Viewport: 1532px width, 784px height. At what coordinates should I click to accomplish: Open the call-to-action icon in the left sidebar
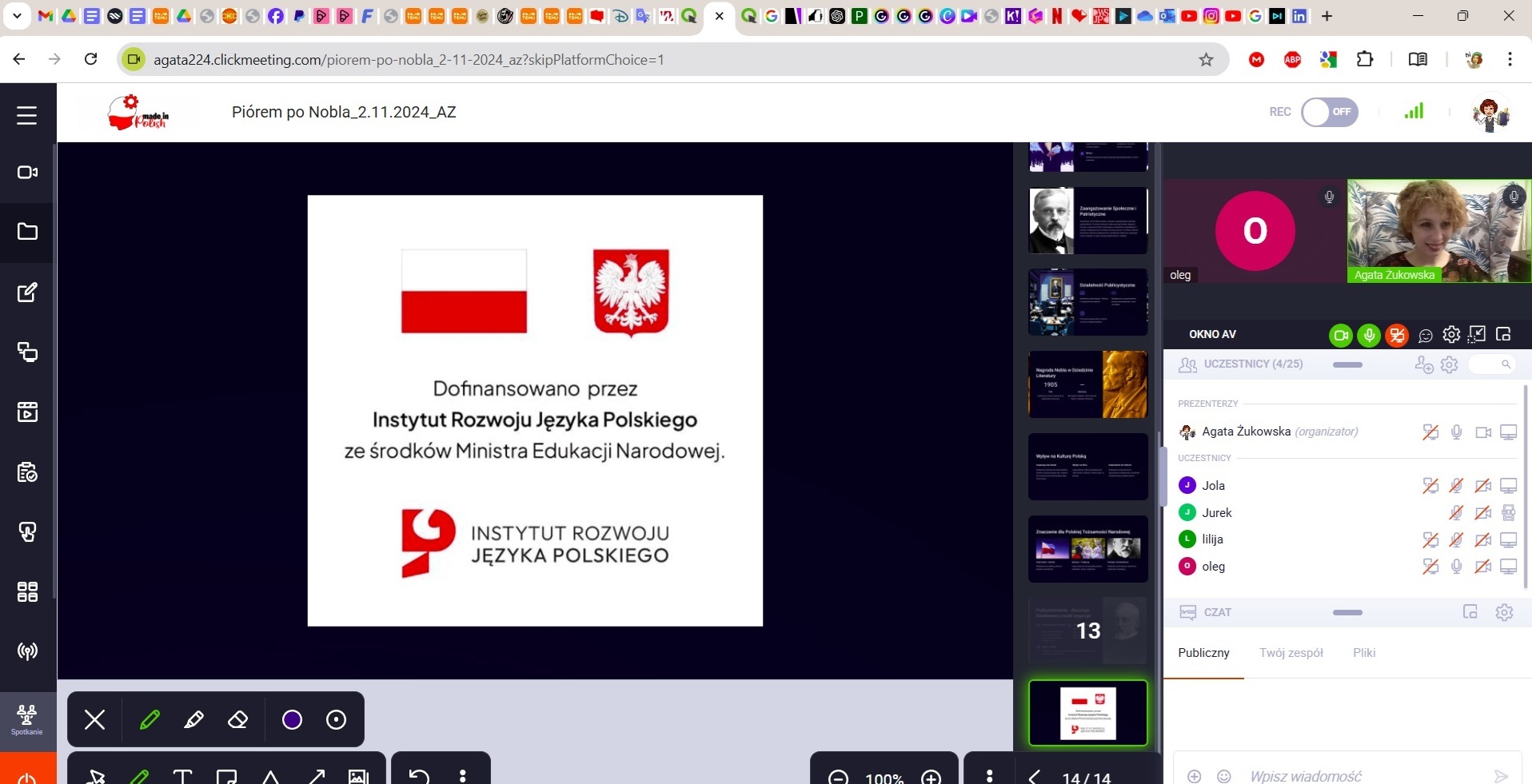pyautogui.click(x=27, y=532)
